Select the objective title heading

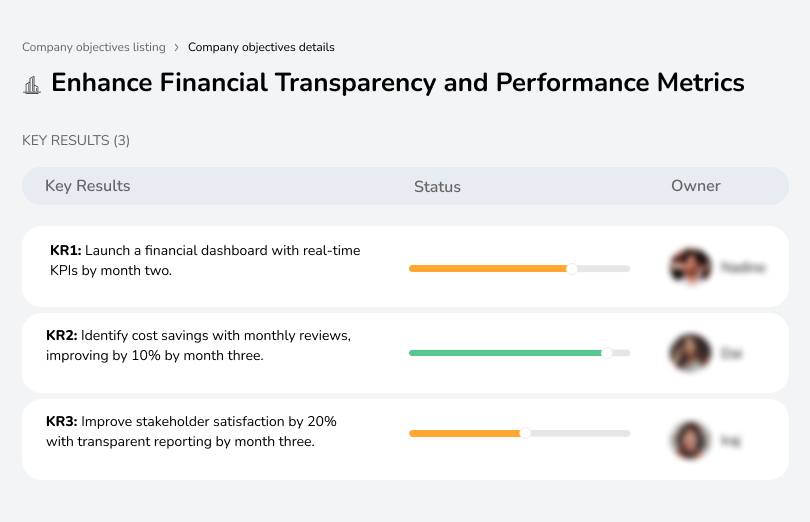[398, 83]
